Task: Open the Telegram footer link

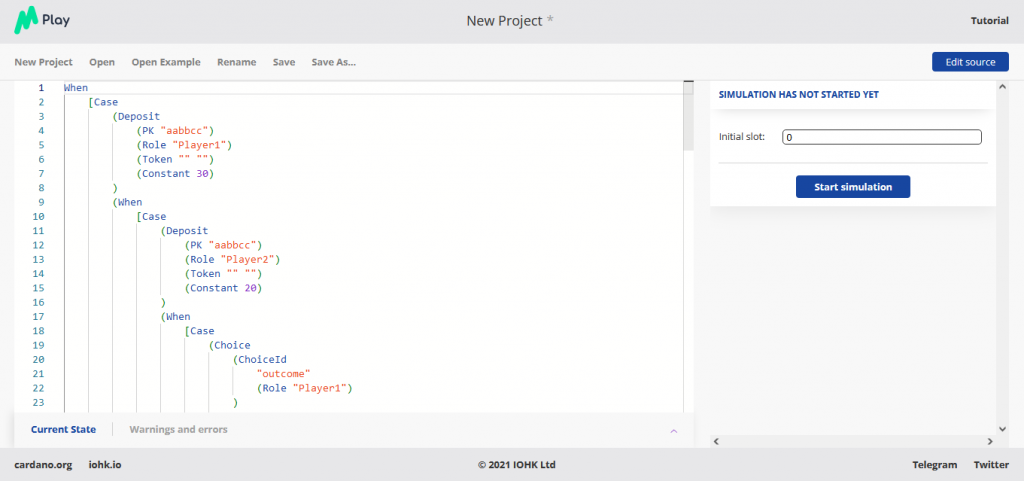Action: click(x=934, y=464)
